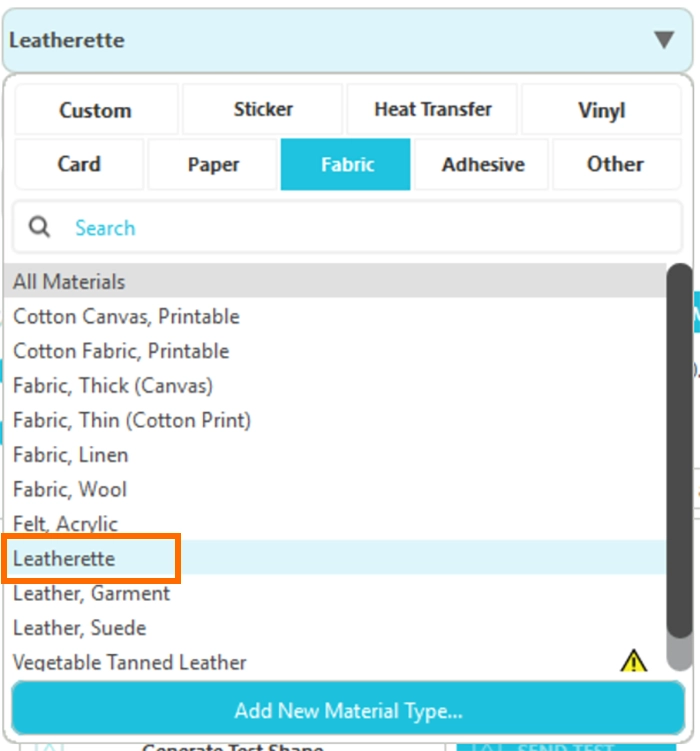
Task: Click warning icon beside Vegetable Tanned Leather
Action: tap(633, 661)
